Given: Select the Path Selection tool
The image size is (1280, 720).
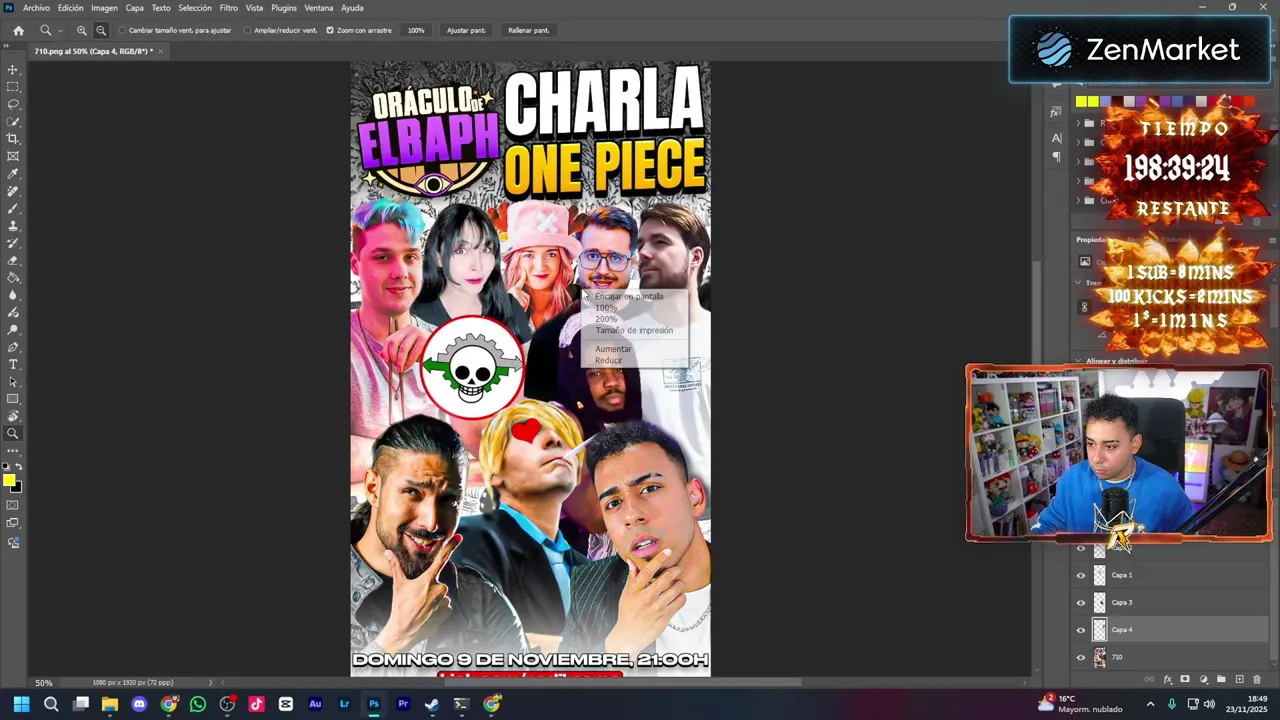Looking at the screenshot, I should tap(13, 382).
